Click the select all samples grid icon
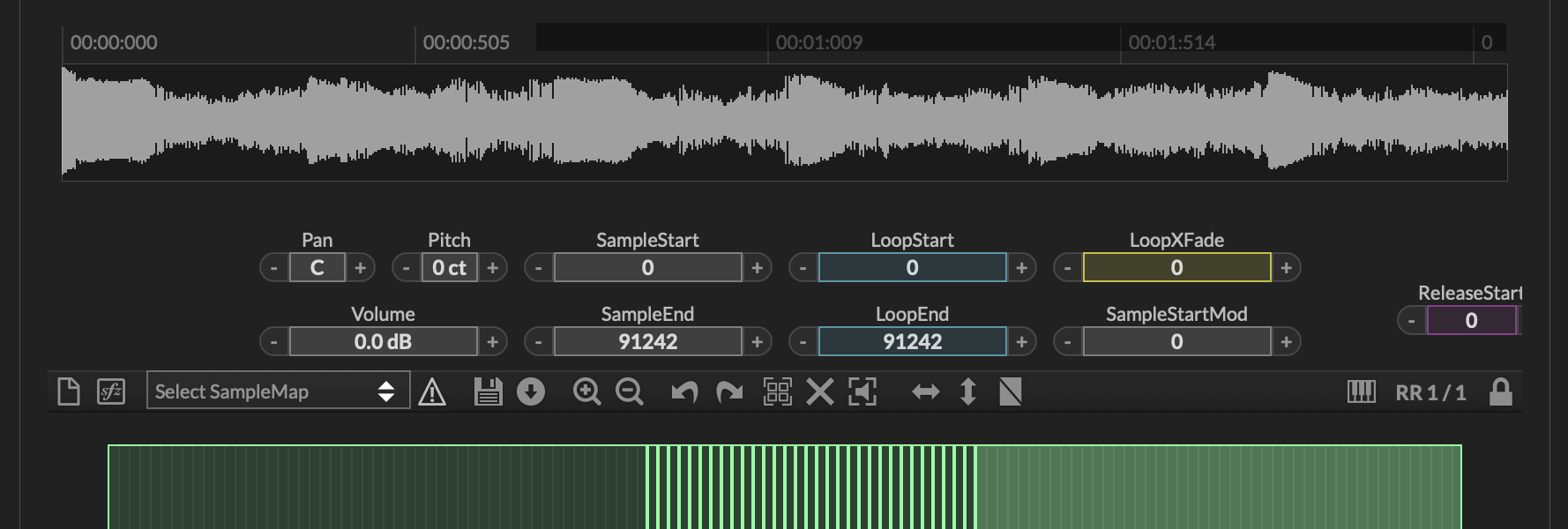Image resolution: width=1568 pixels, height=529 pixels. 777,391
